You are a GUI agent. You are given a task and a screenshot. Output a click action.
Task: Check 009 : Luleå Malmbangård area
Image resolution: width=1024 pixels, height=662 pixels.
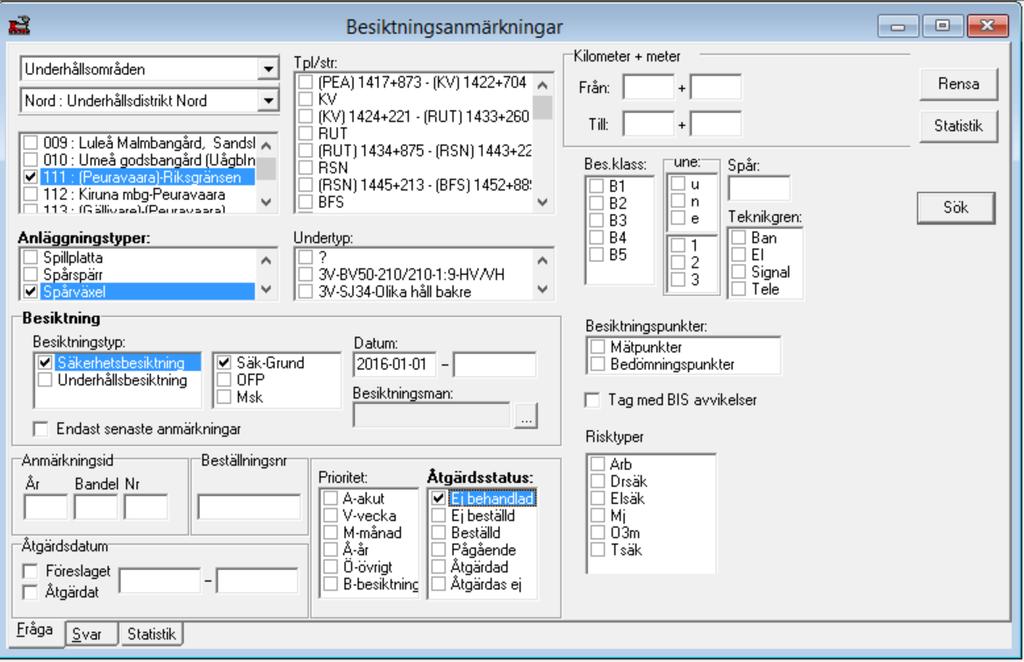point(30,143)
